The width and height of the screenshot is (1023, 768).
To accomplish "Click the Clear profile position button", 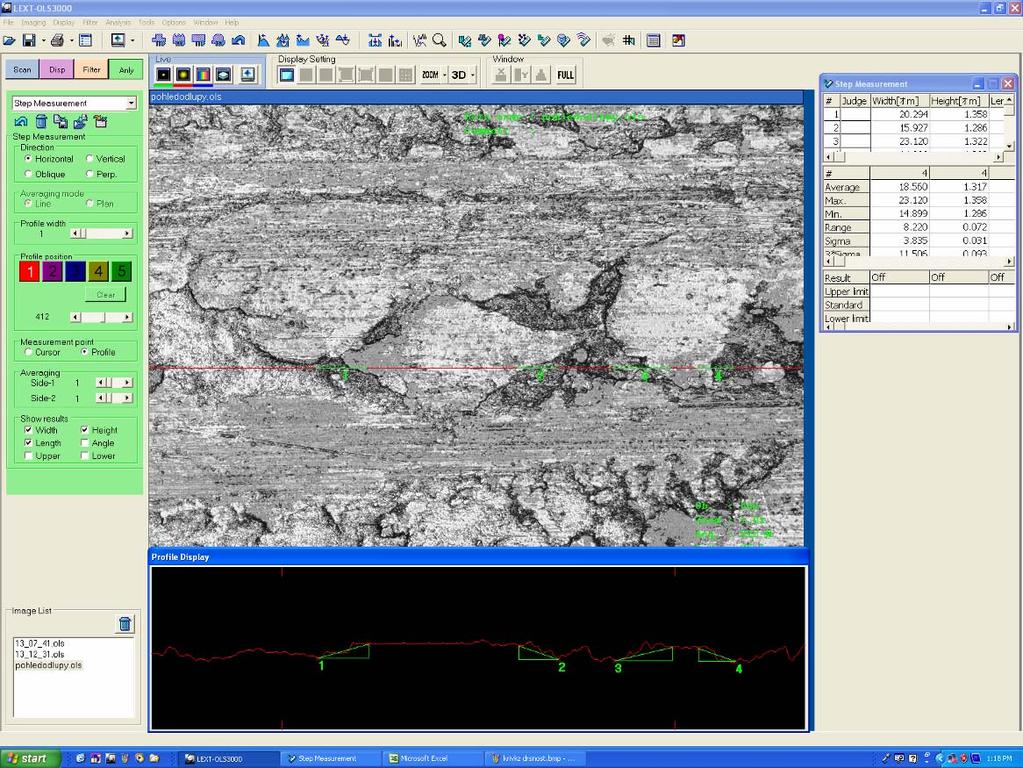I will [x=106, y=295].
